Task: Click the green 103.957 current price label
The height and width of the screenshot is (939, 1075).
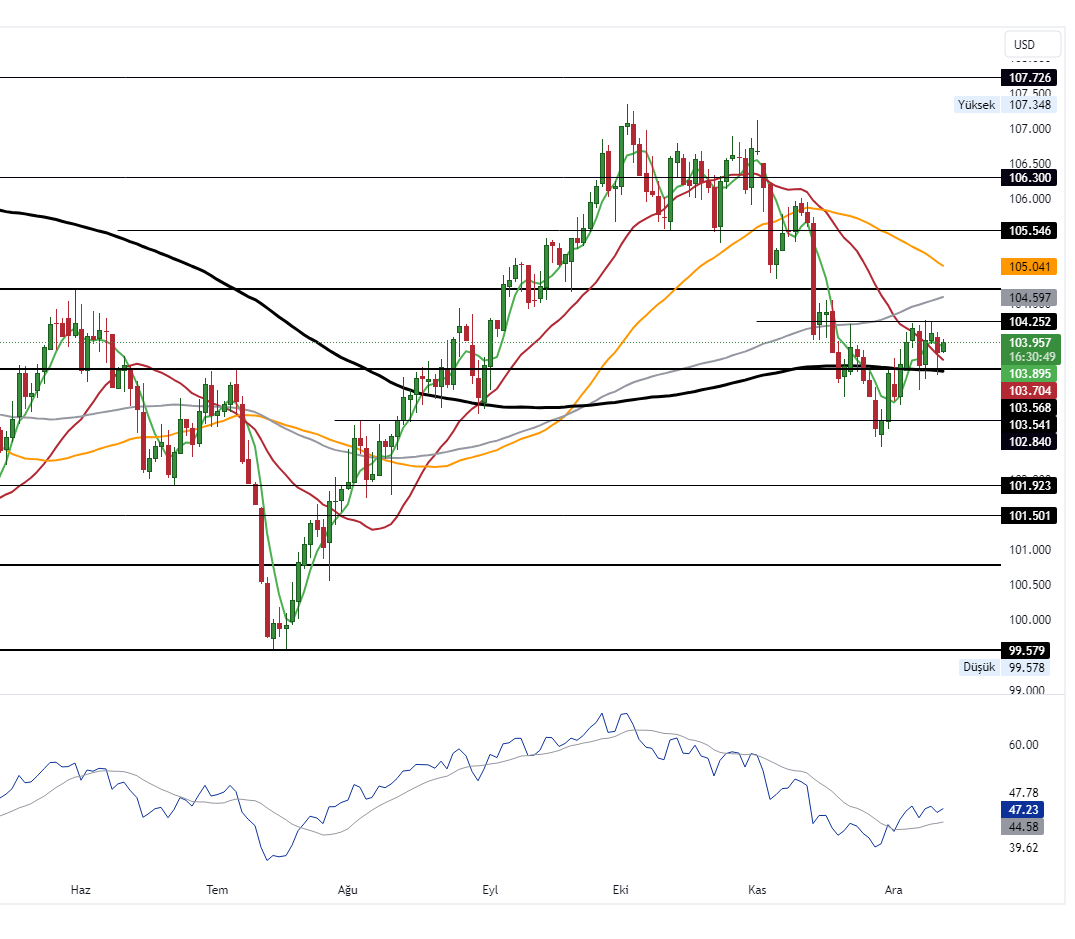Action: coord(1029,343)
